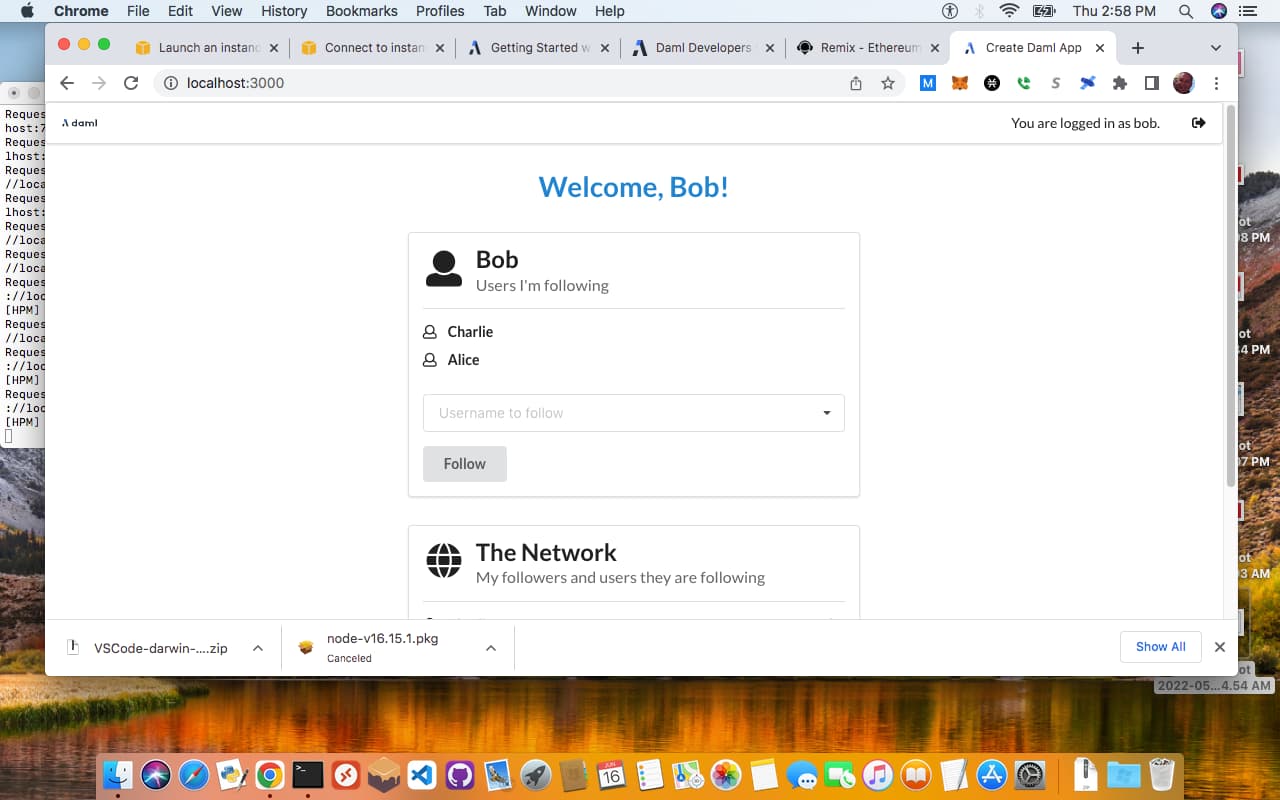The image size is (1280, 800).
Task: Expand VSCode-darwin zip download options
Action: [257, 648]
